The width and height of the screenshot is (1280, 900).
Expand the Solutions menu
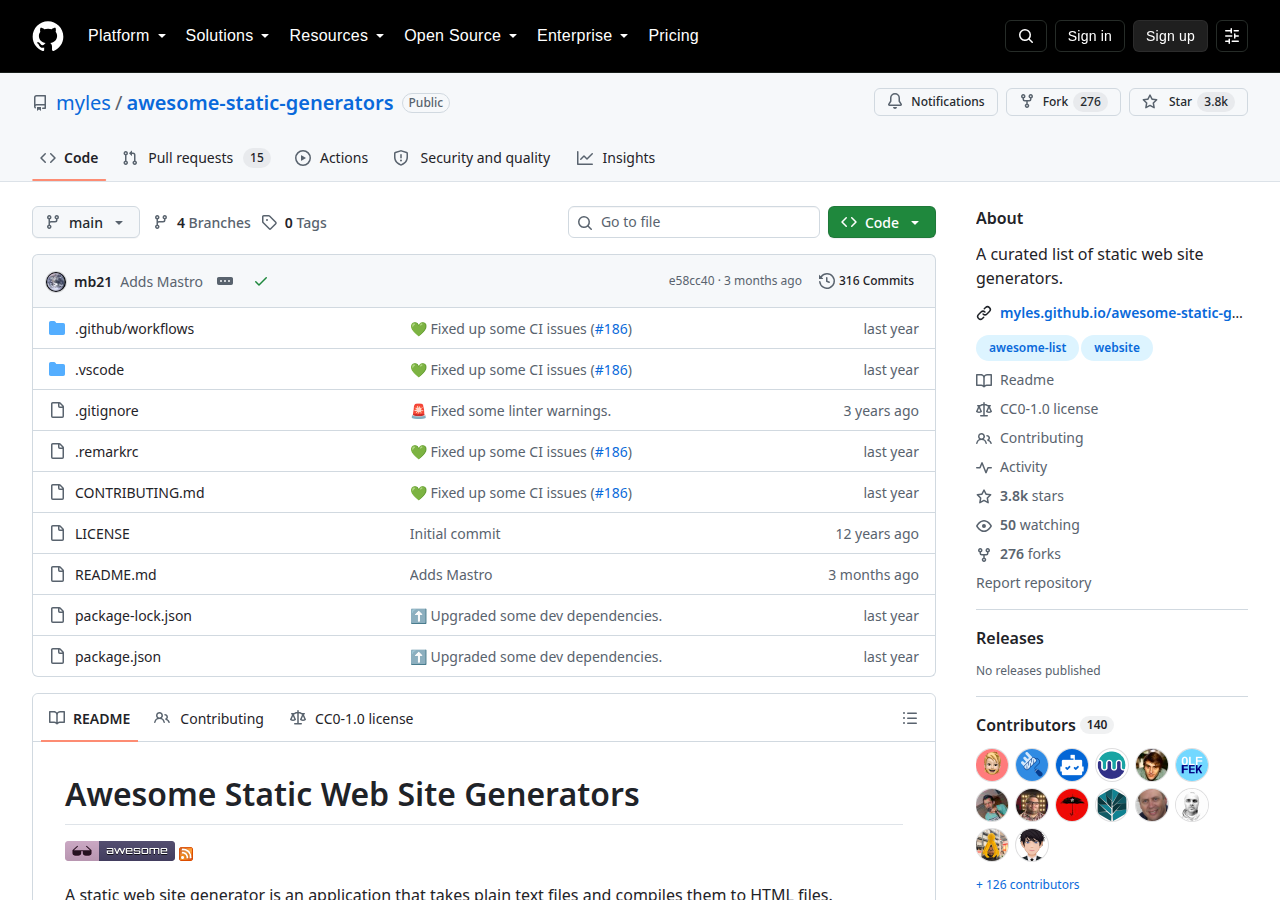(x=228, y=36)
